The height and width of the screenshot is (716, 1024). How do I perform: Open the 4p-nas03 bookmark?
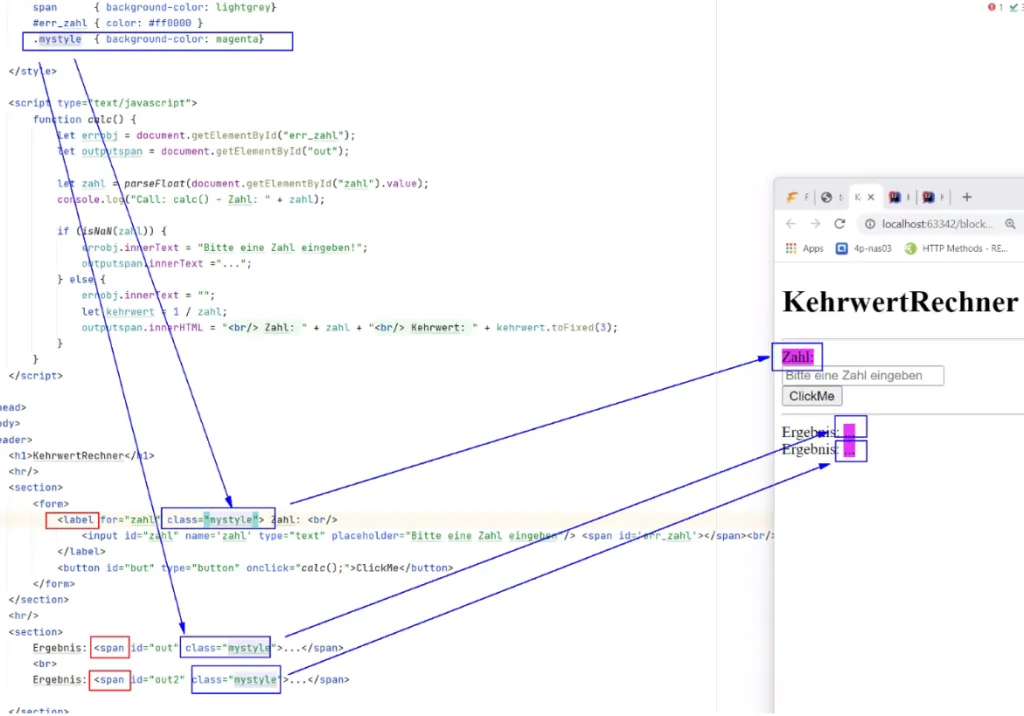point(864,249)
